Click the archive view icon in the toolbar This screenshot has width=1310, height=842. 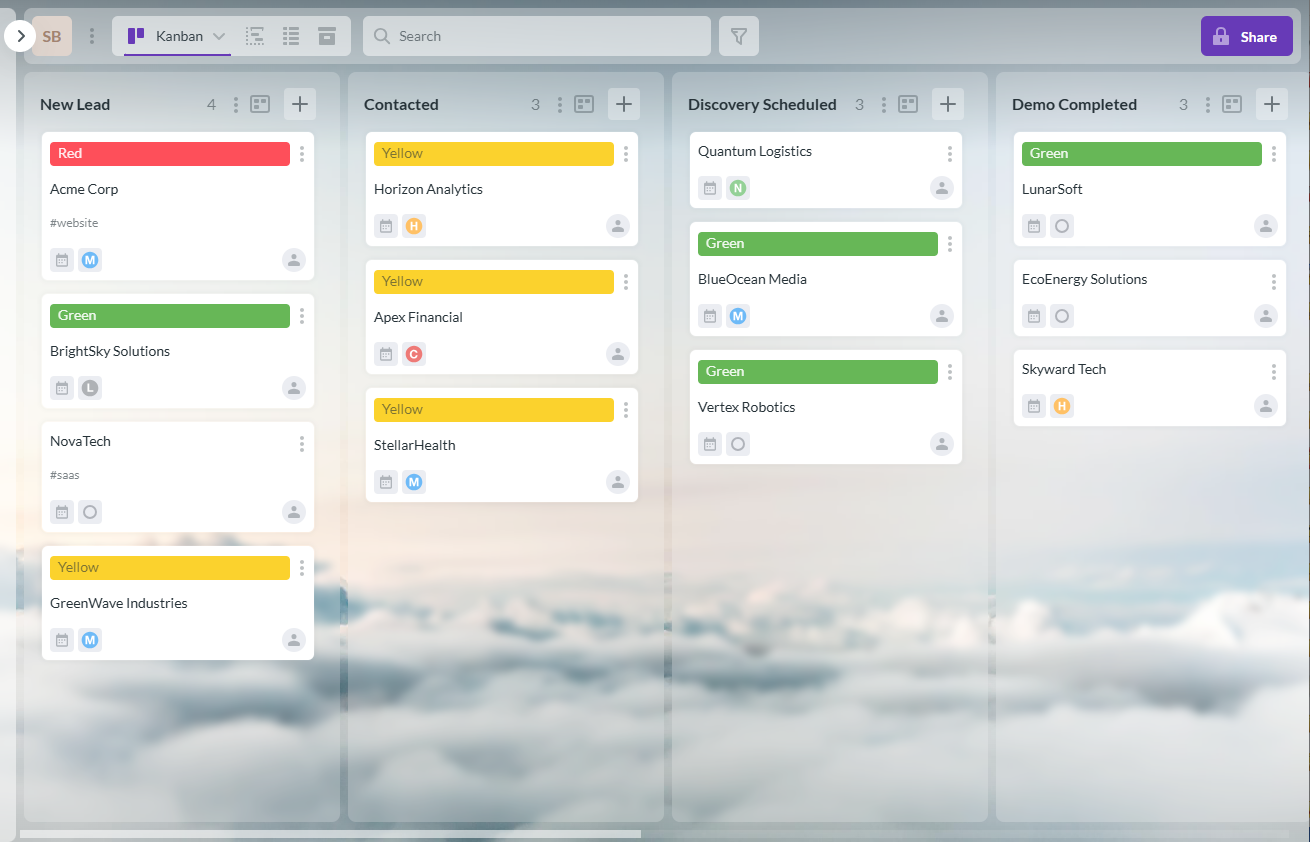coord(326,35)
